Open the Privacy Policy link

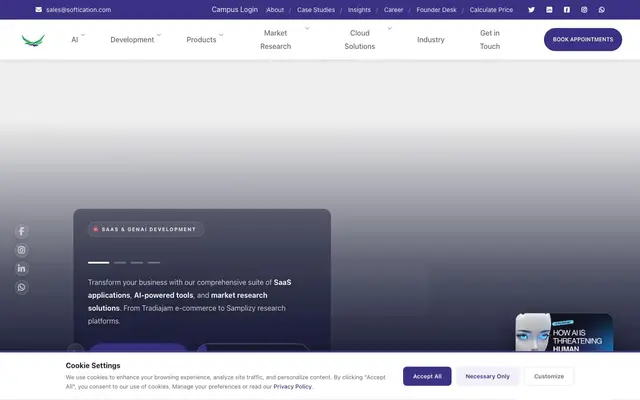(292, 387)
